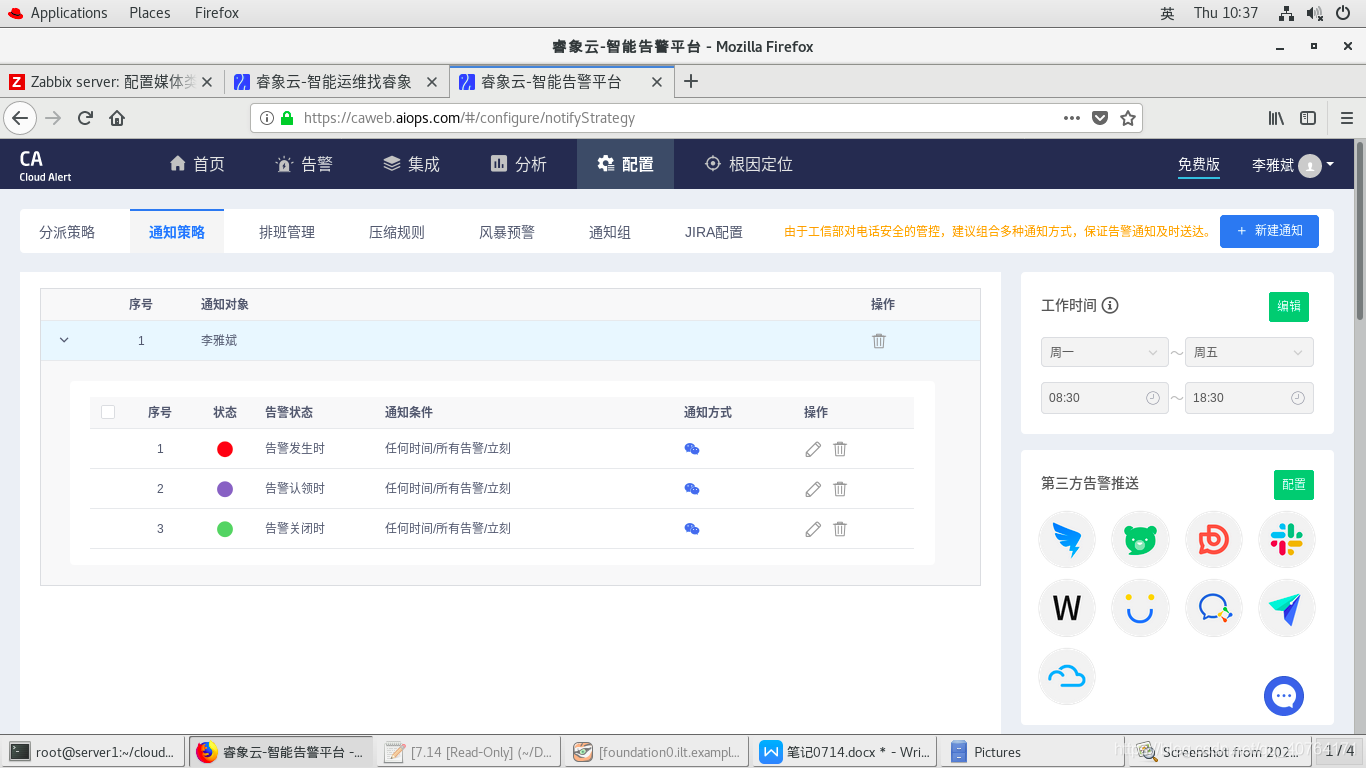Open the 周一 weekday dropdown
Screen dimensions: 1366x768
pos(1104,351)
